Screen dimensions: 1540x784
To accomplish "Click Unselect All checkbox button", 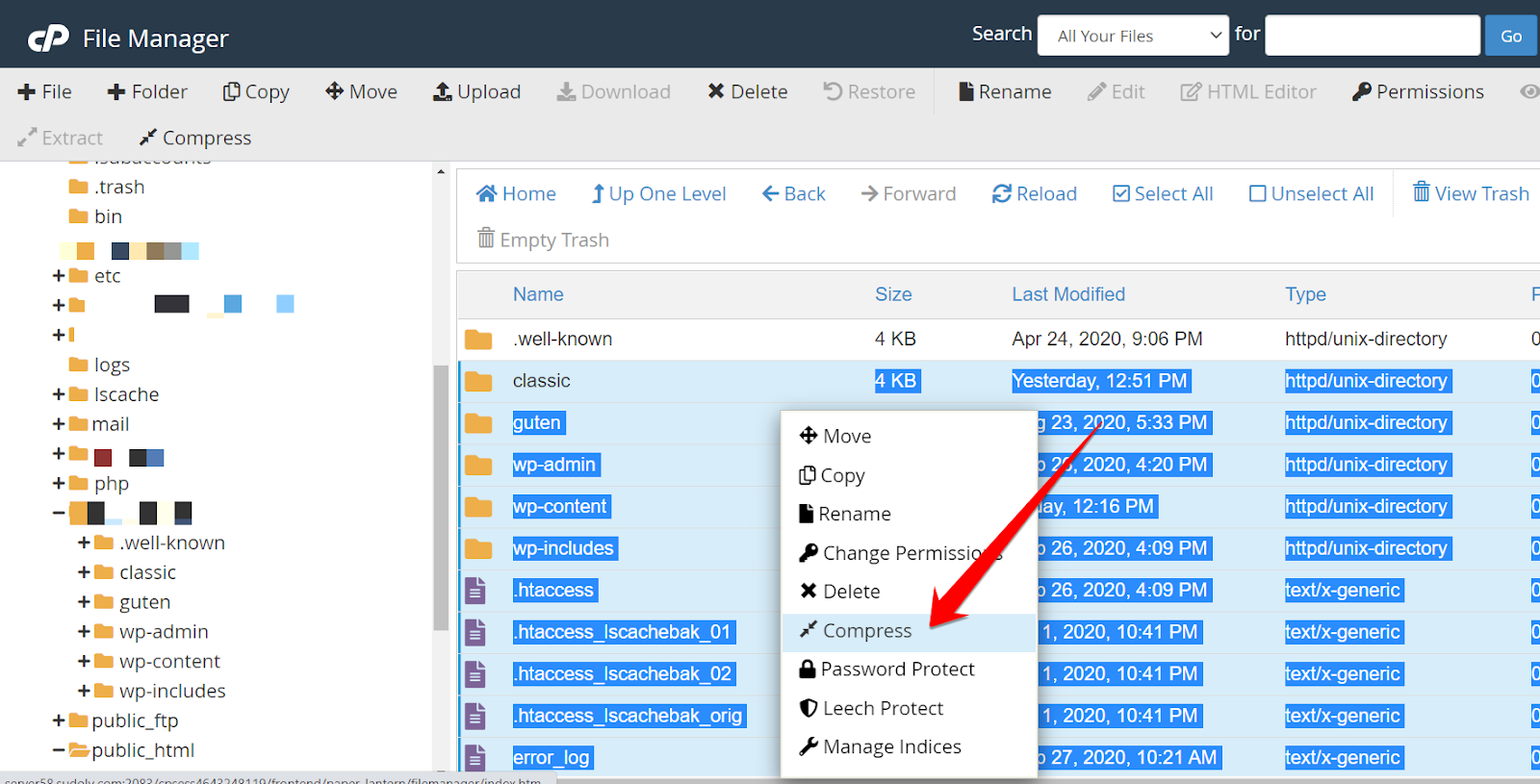I will [x=1258, y=193].
